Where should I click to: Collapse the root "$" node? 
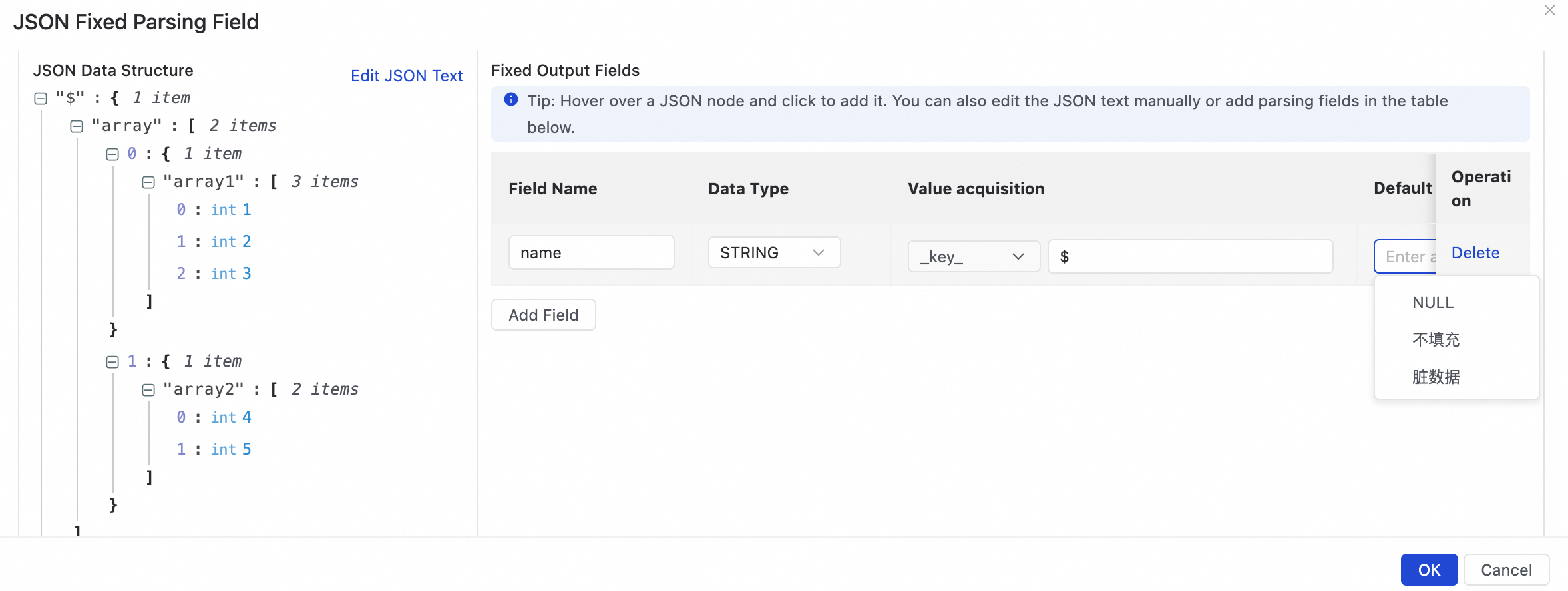coord(41,98)
